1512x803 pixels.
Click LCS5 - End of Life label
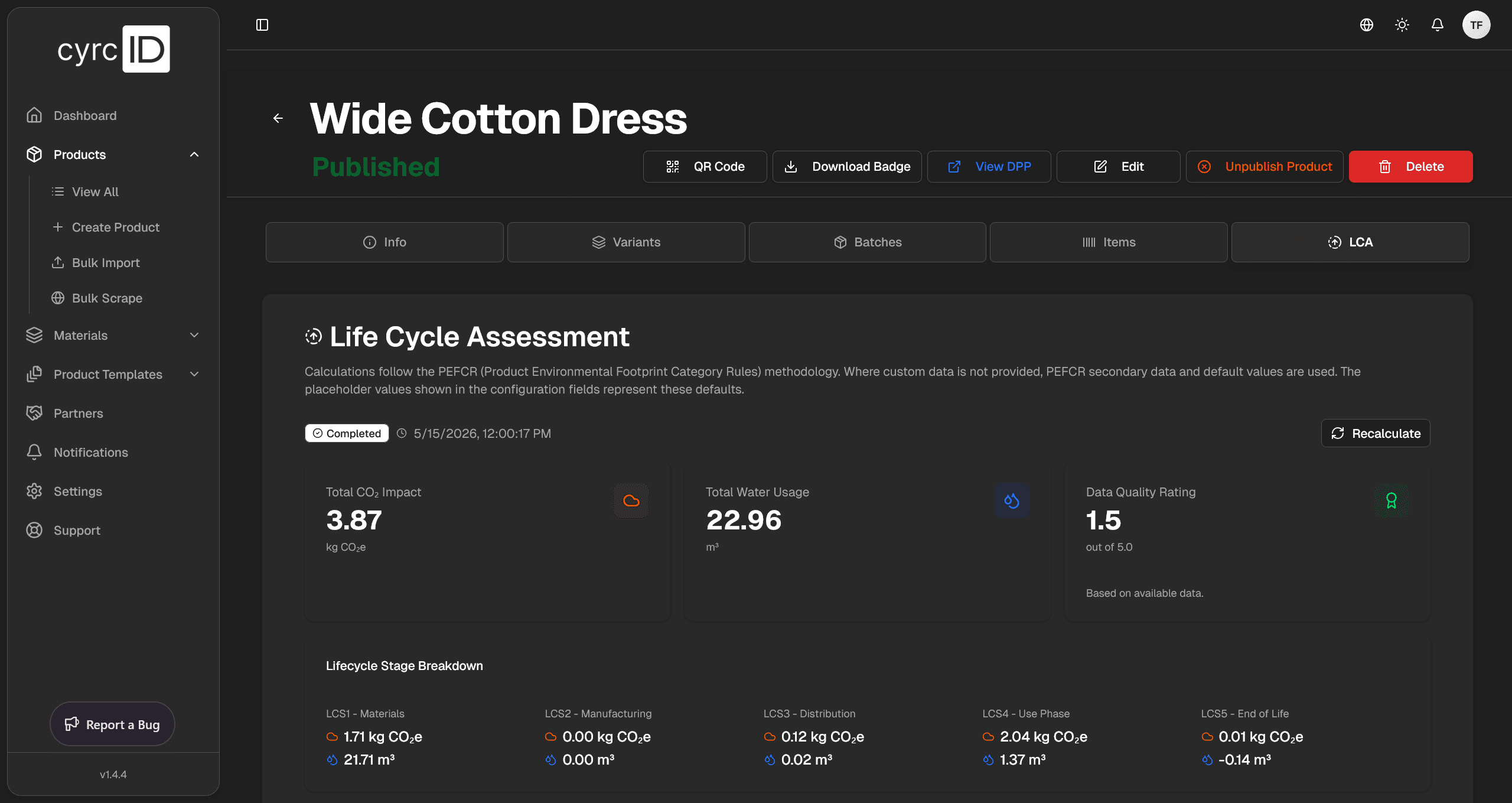pos(1244,713)
